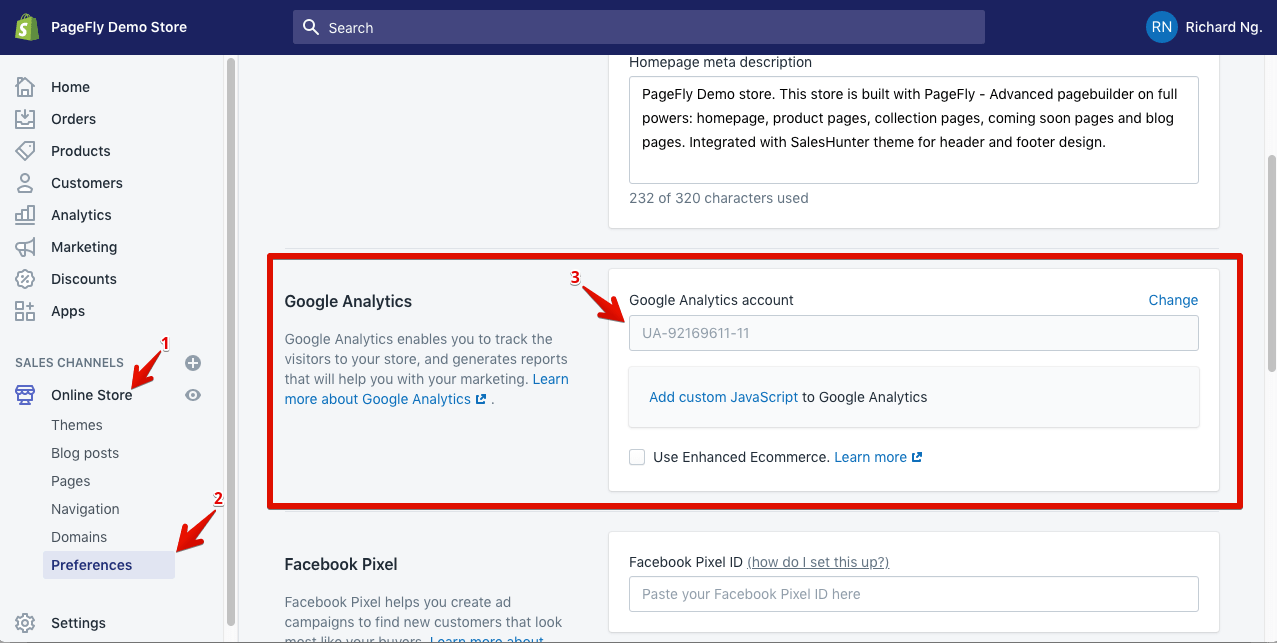The image size is (1277, 643).
Task: Open Home in the sidebar
Action: click(x=71, y=87)
